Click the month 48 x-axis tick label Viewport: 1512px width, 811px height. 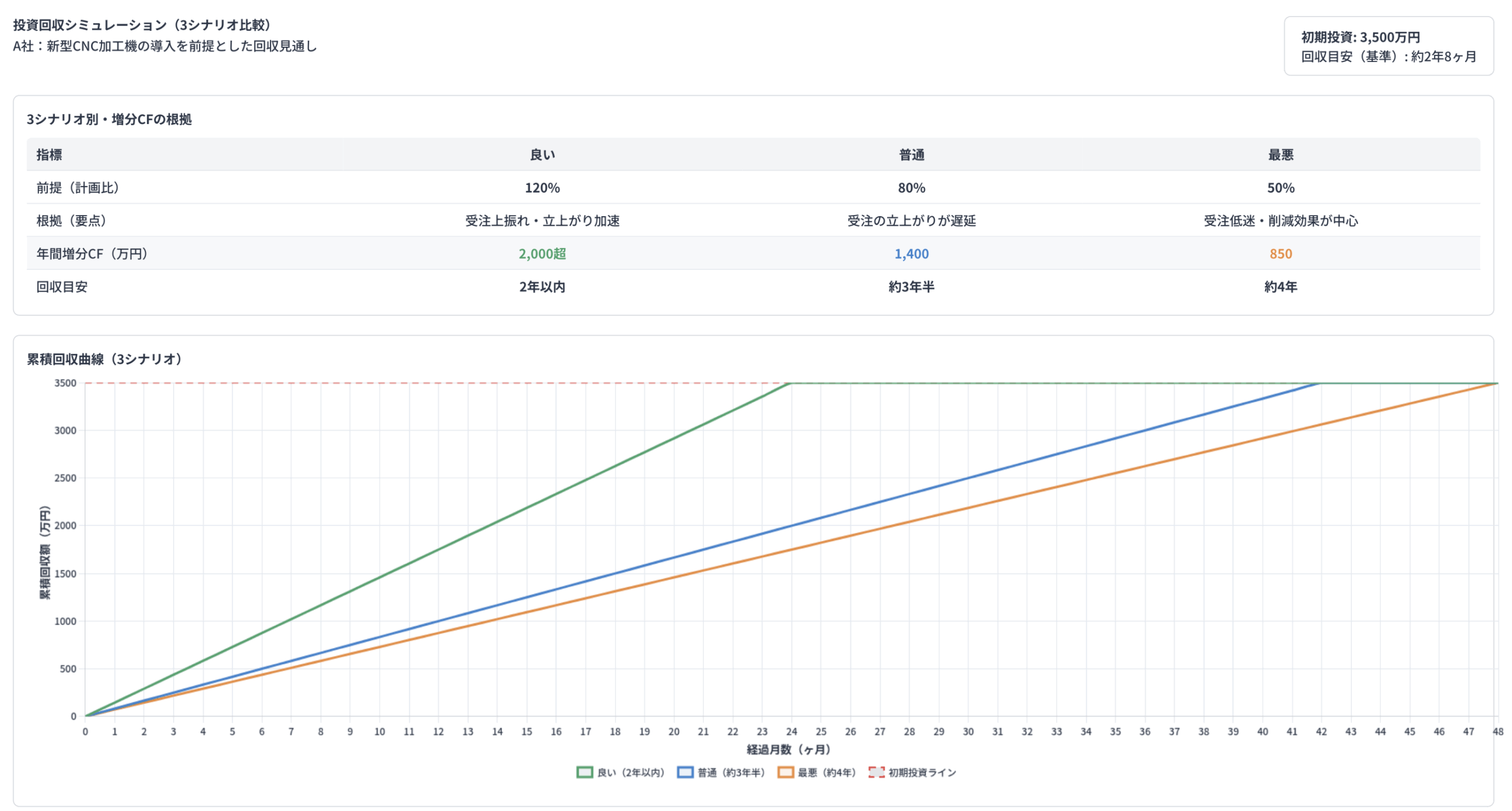coord(1497,731)
